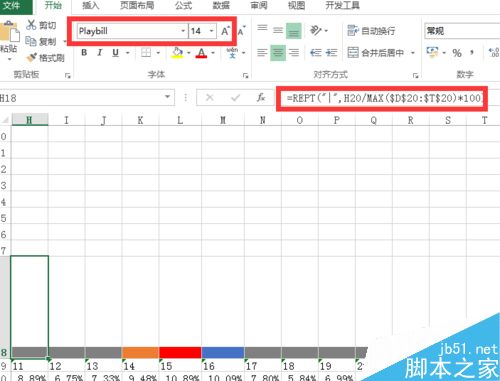This screenshot has height=381, width=500.
Task: Toggle Underline formatting
Action: [x=115, y=52]
